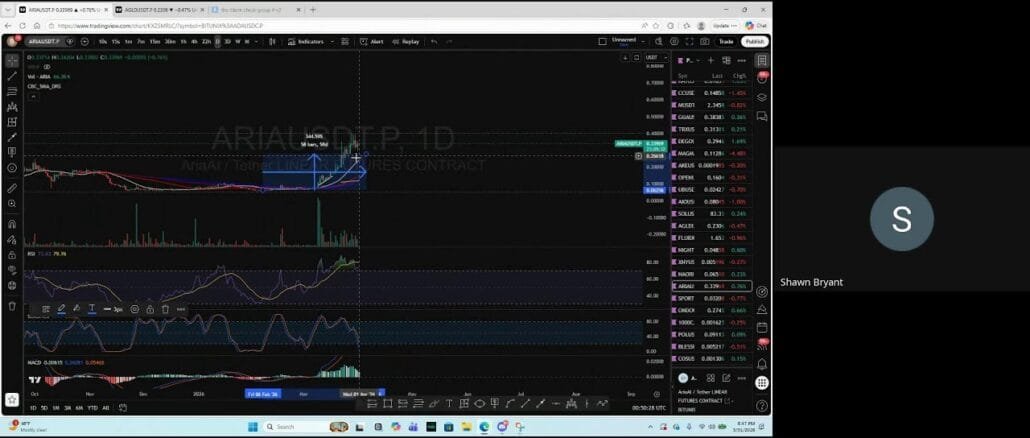Open chart settings gear icon in top toolbar
1030x438 pixels.
pyautogui.click(x=674, y=41)
